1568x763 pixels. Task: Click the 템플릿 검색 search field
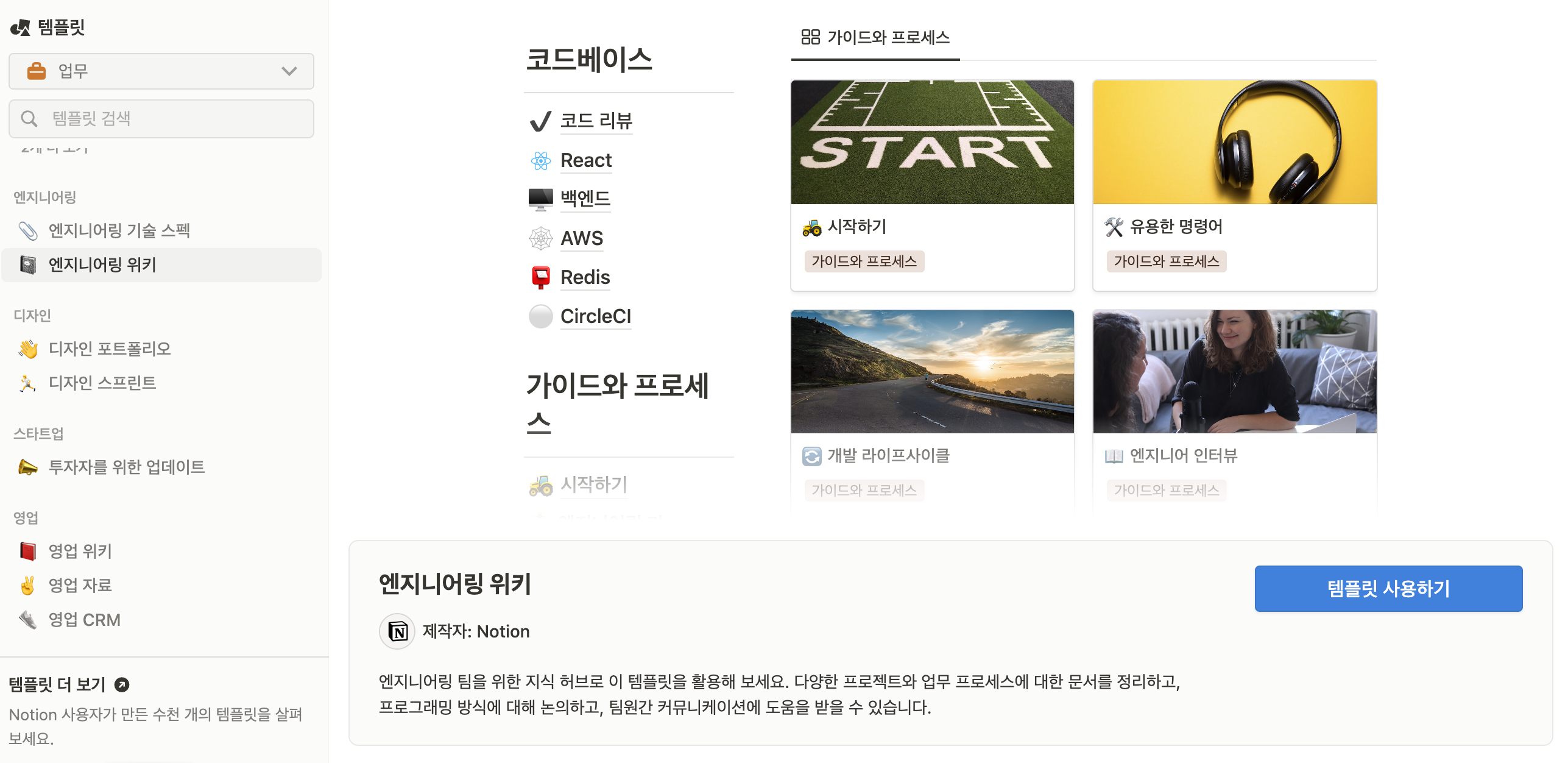click(x=161, y=118)
